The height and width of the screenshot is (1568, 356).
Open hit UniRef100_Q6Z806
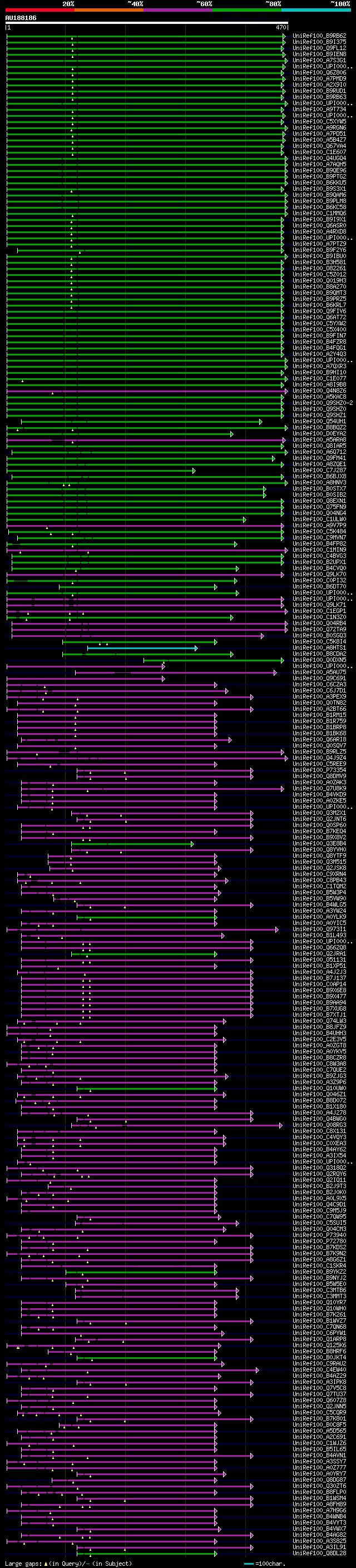319,72
